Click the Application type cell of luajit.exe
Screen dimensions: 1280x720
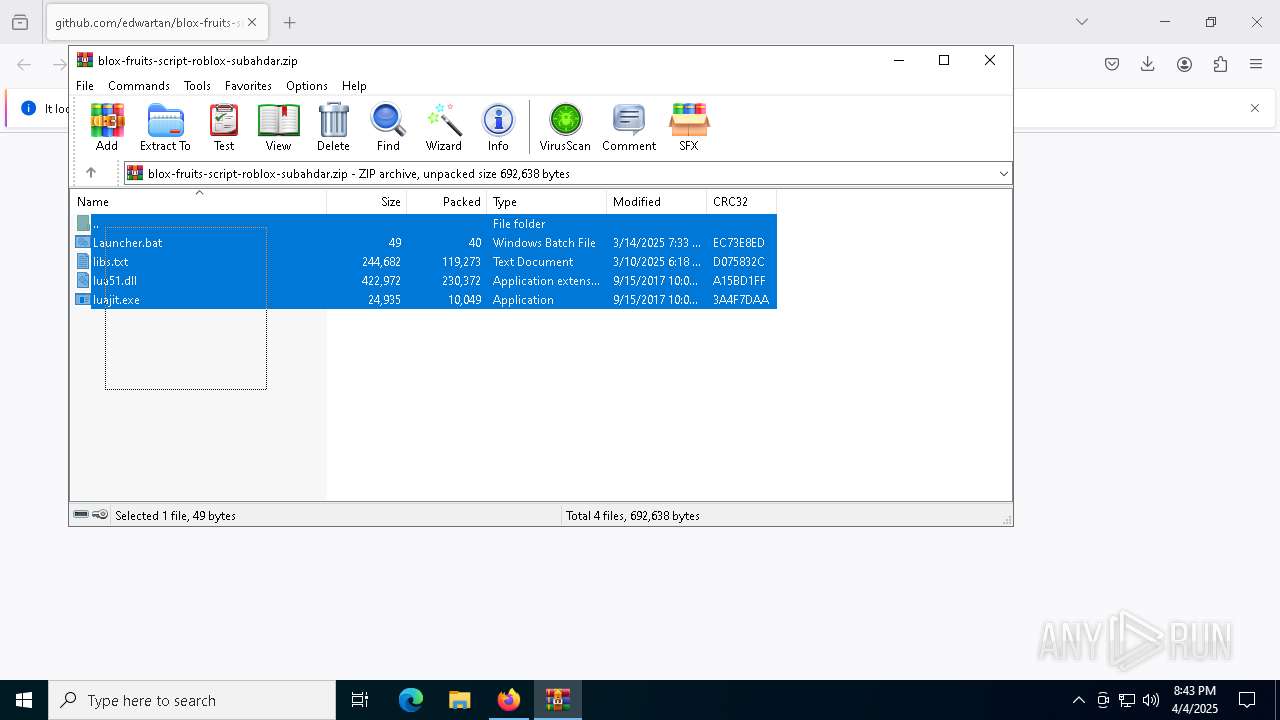click(x=523, y=300)
